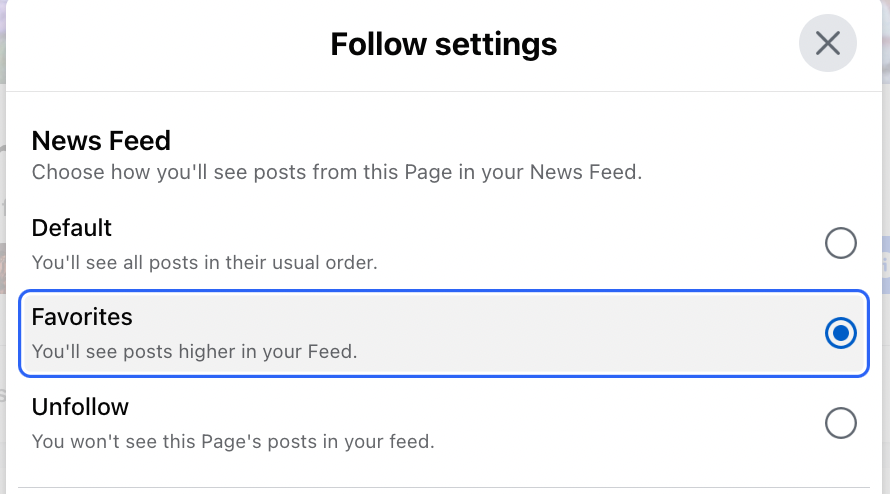Click 'You'll see posts higher in your Feed'
This screenshot has height=494, width=890.
click(x=194, y=352)
